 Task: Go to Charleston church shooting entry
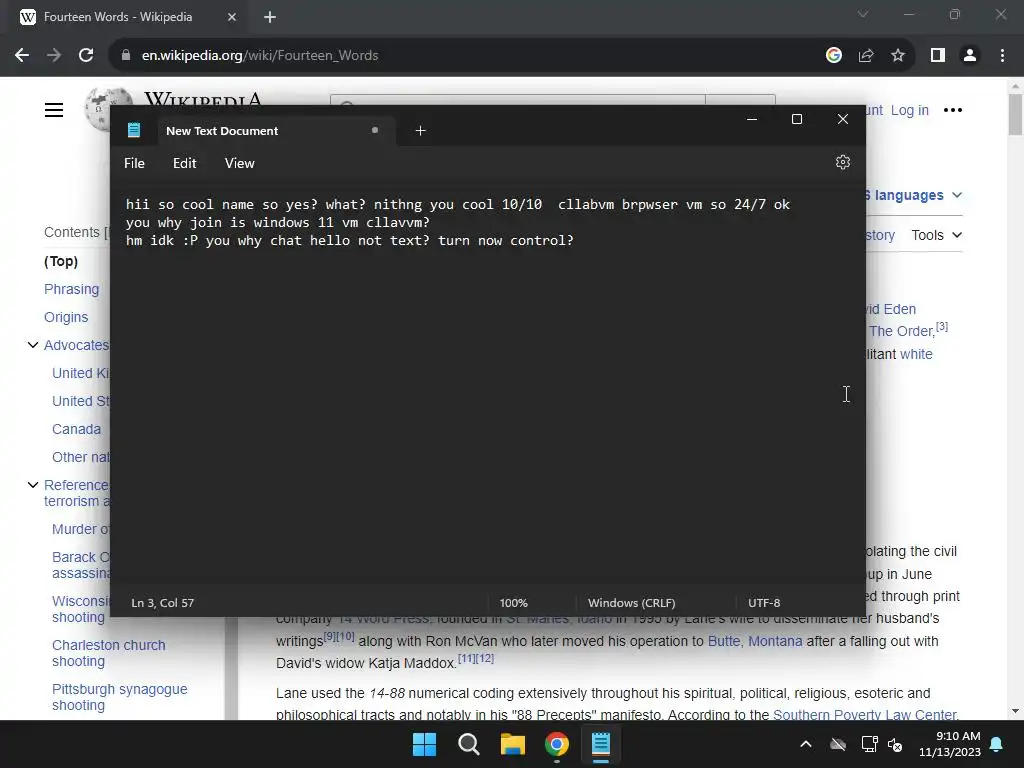(108, 653)
